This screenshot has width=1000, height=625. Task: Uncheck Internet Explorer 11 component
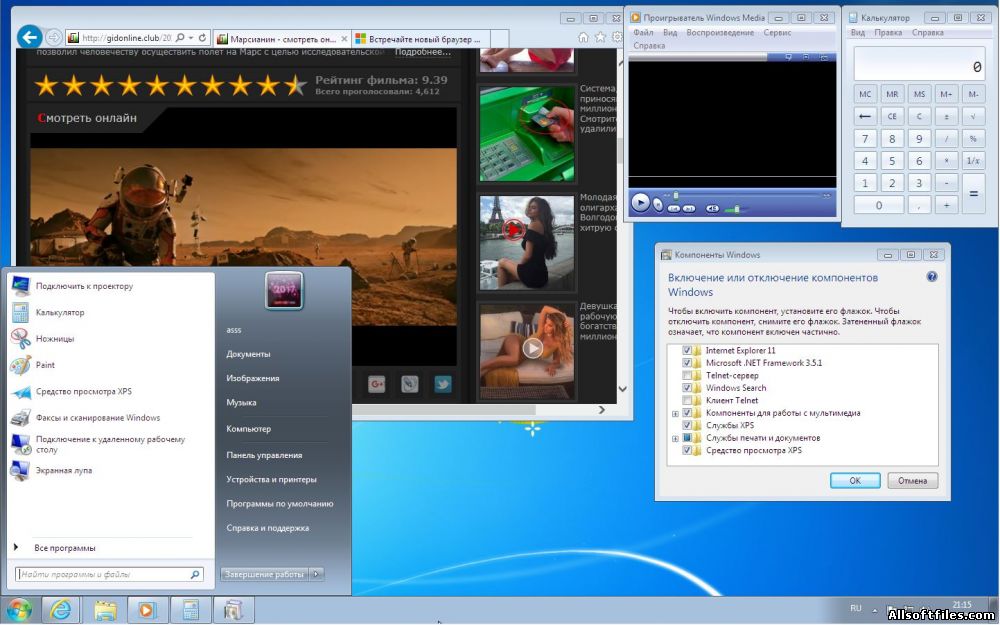[686, 351]
